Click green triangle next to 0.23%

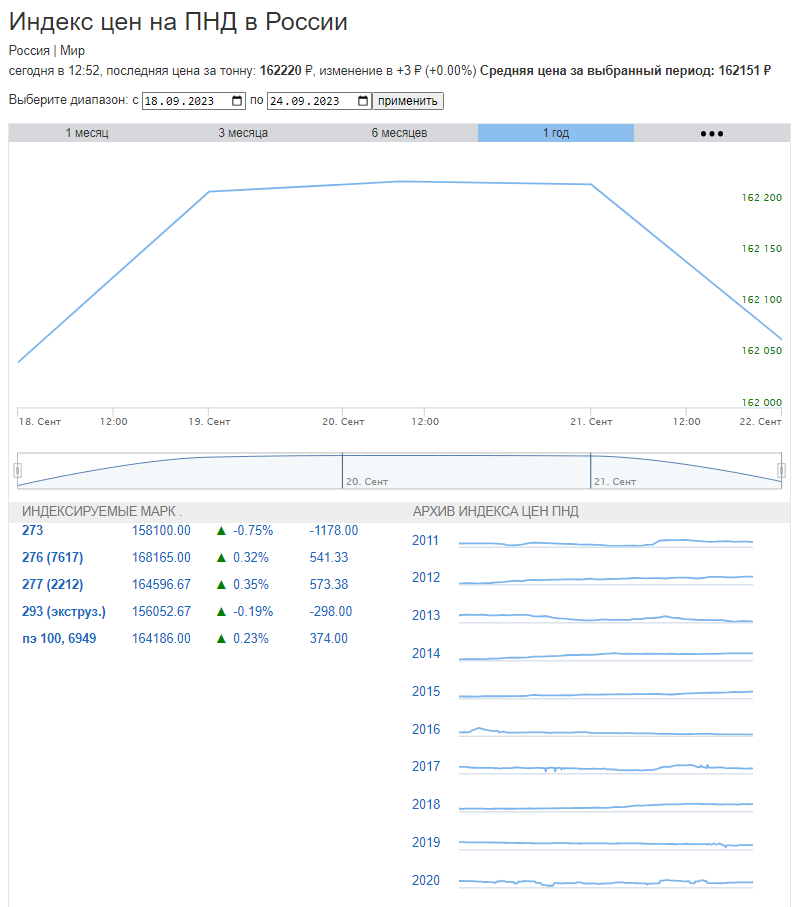(x=221, y=639)
